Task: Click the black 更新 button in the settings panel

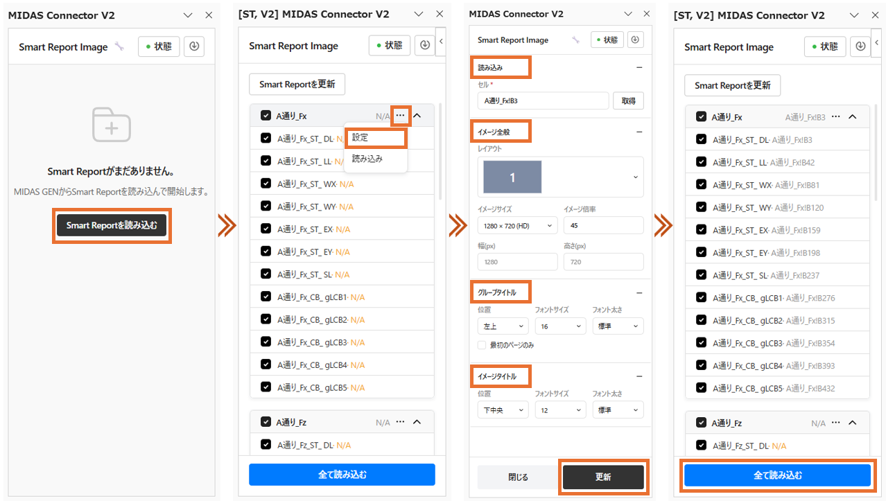Action: (603, 477)
